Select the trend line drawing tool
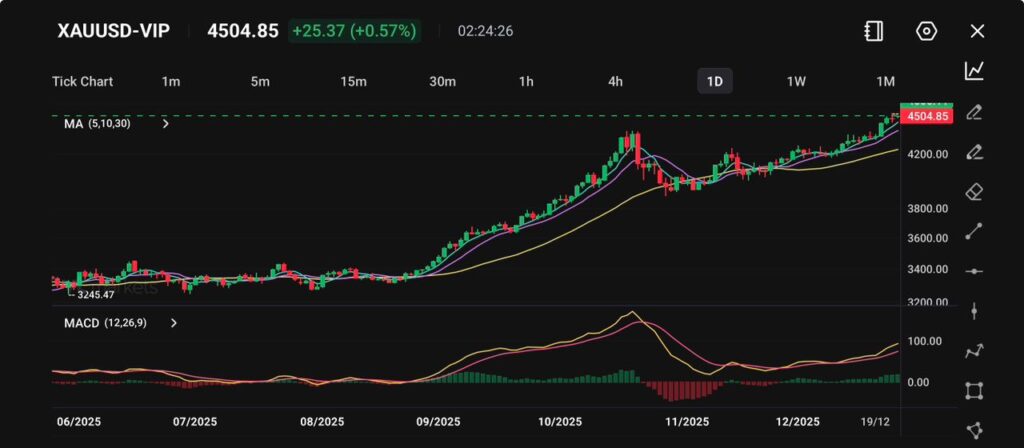 [x=974, y=231]
